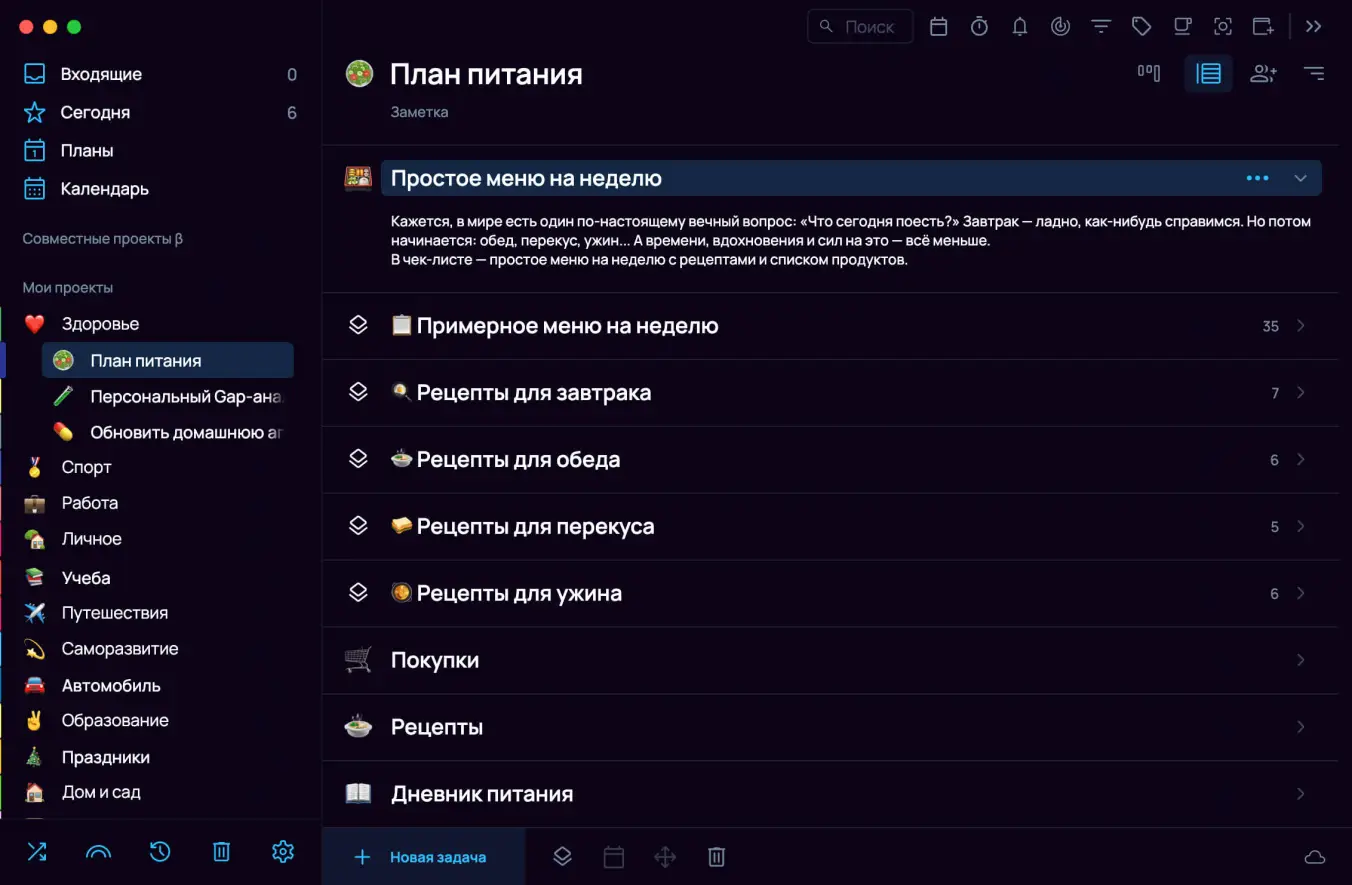Click the salad project icon beside title
This screenshot has width=1352, height=885.
[359, 73]
